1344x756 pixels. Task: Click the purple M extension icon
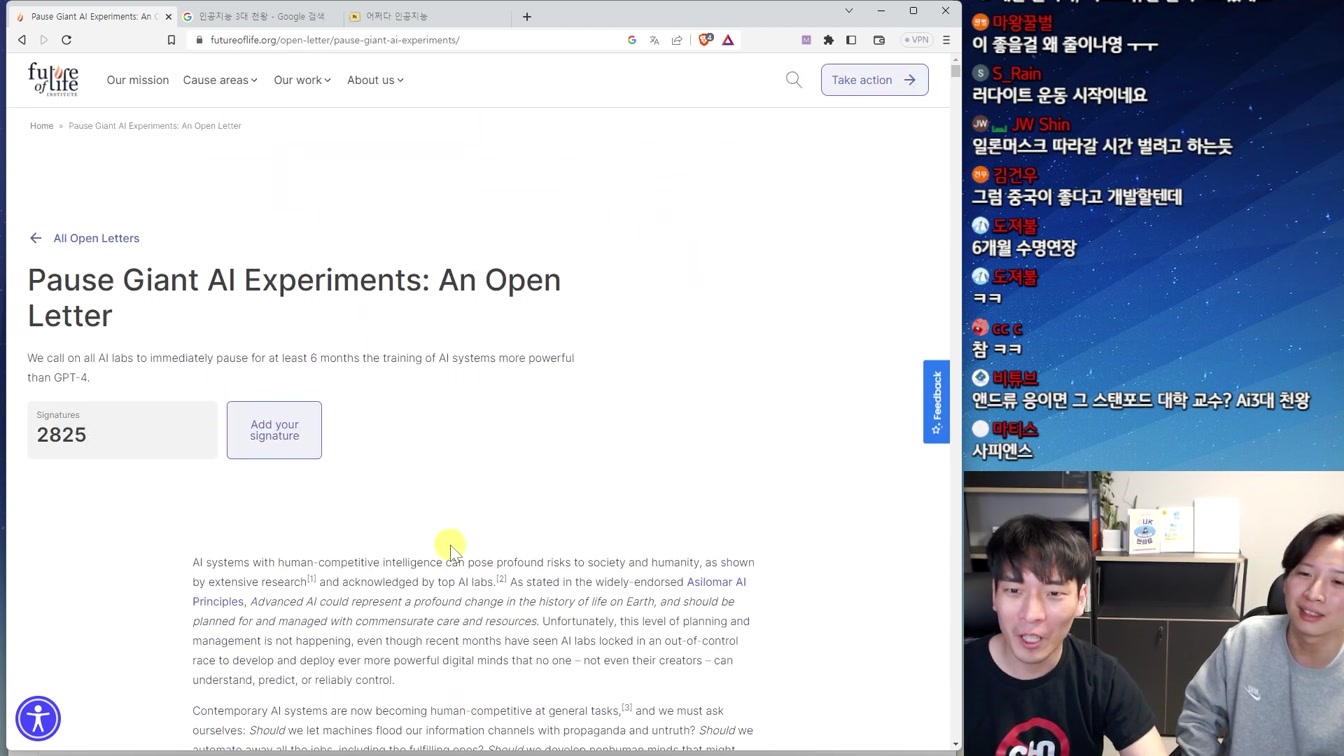806,40
